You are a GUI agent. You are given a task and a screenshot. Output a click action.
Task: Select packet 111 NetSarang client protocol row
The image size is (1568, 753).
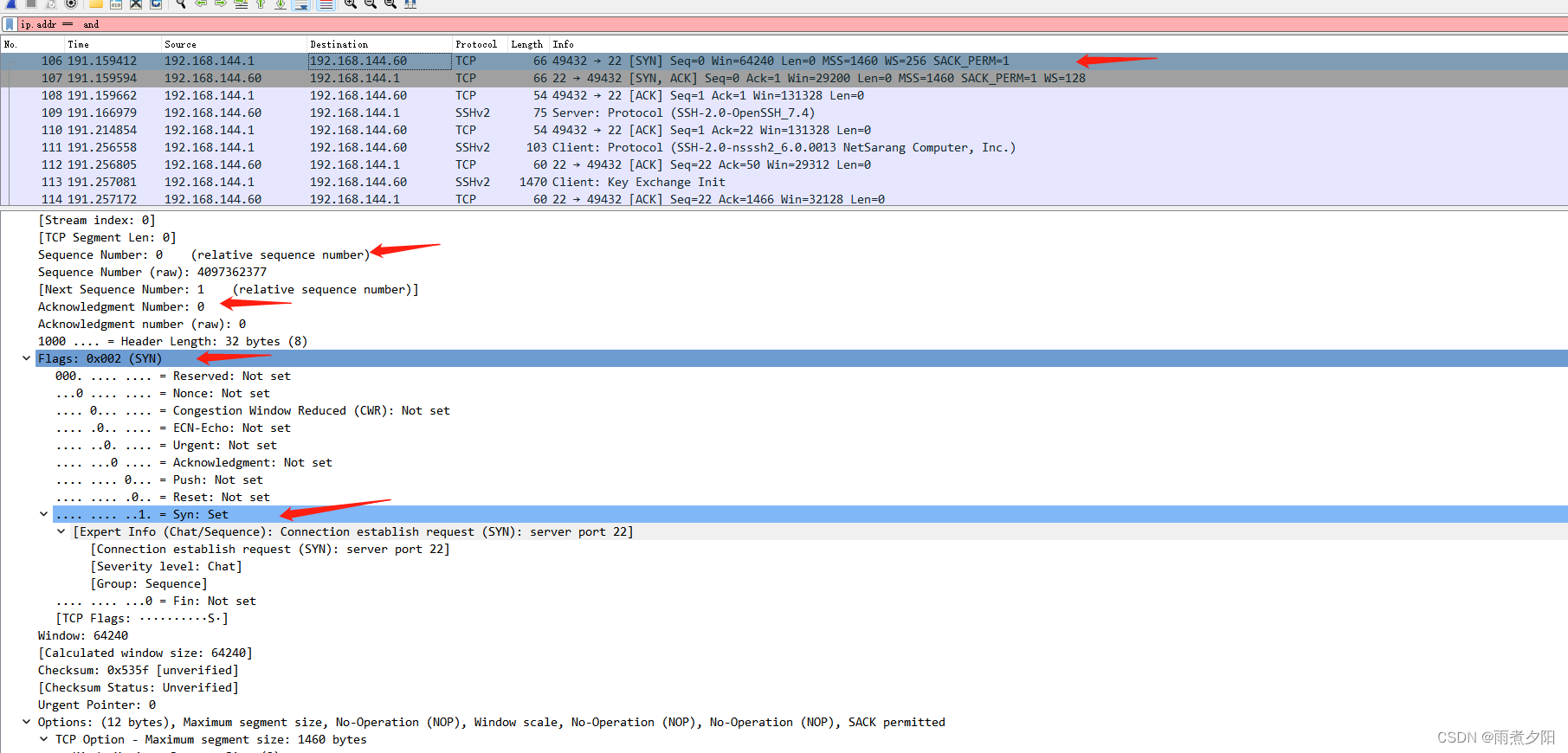click(x=784, y=147)
